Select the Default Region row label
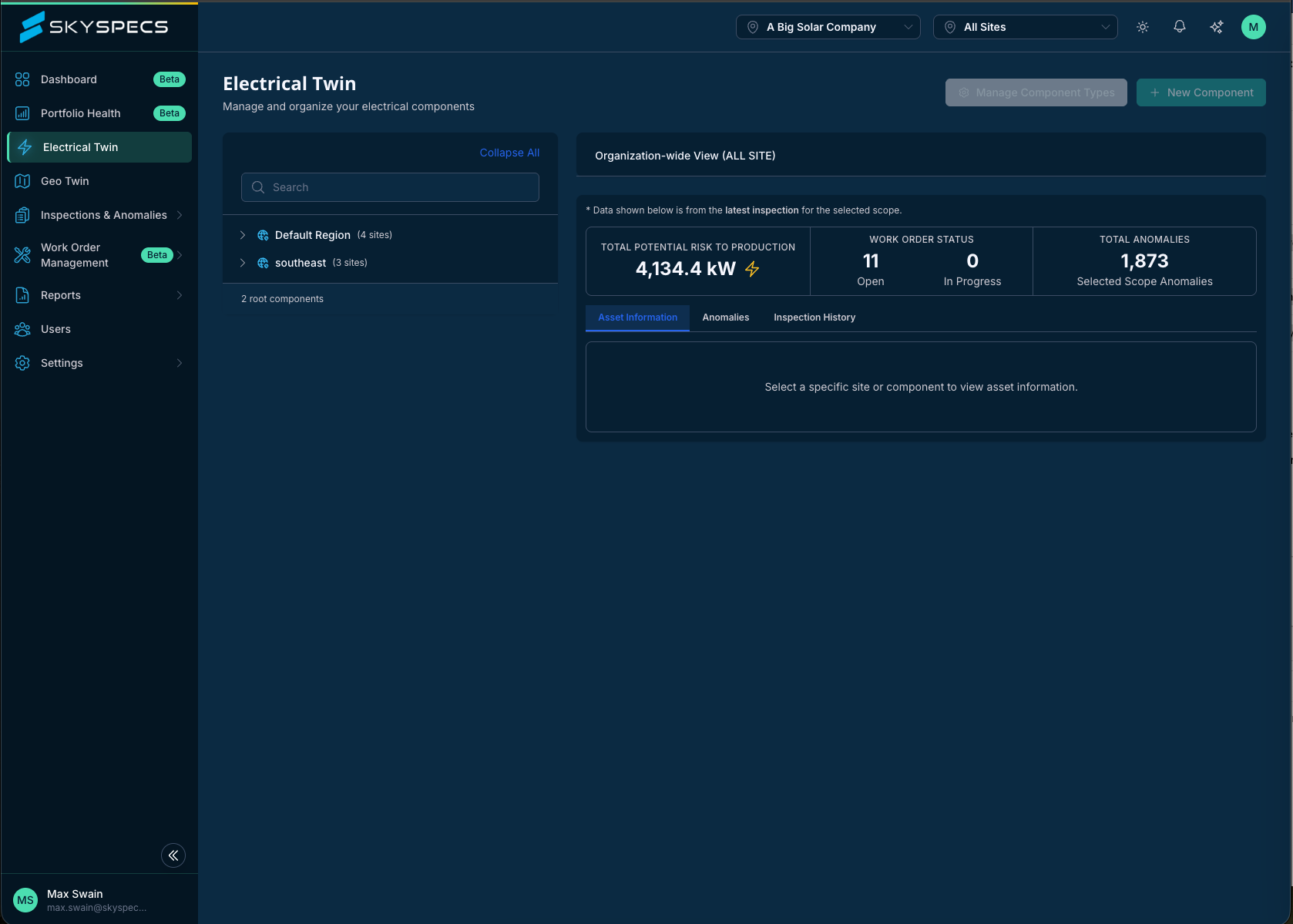 click(x=313, y=235)
